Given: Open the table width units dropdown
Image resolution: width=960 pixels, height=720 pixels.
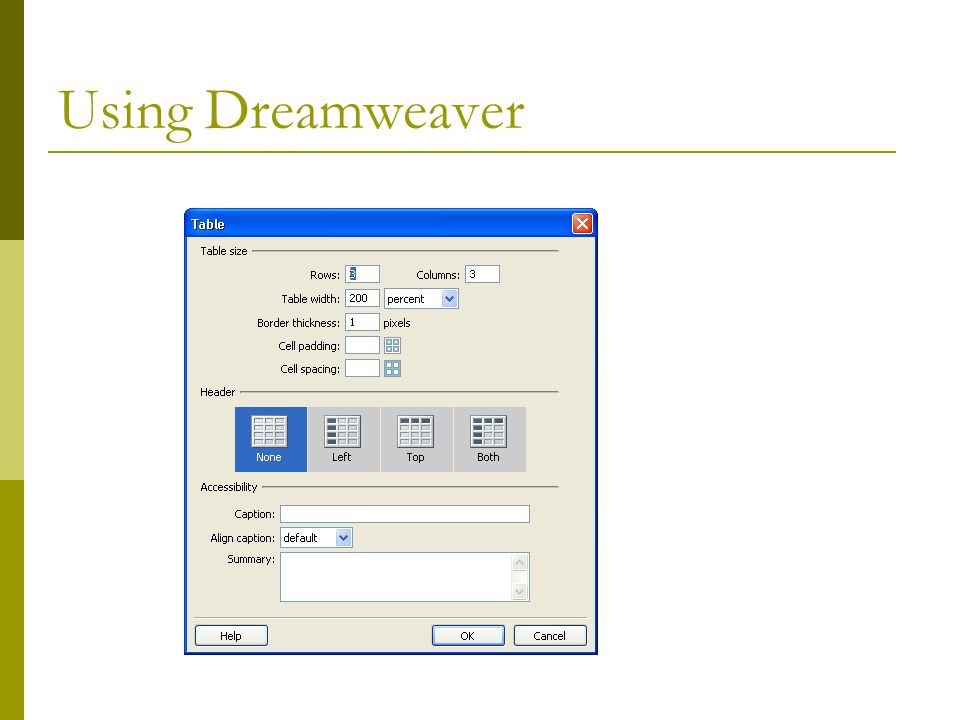Looking at the screenshot, I should tap(421, 299).
